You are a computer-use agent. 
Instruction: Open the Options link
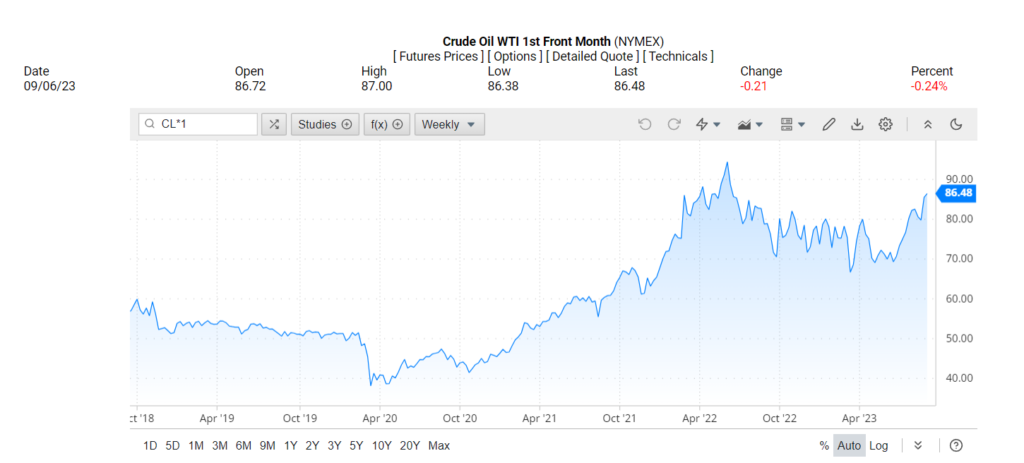point(515,56)
